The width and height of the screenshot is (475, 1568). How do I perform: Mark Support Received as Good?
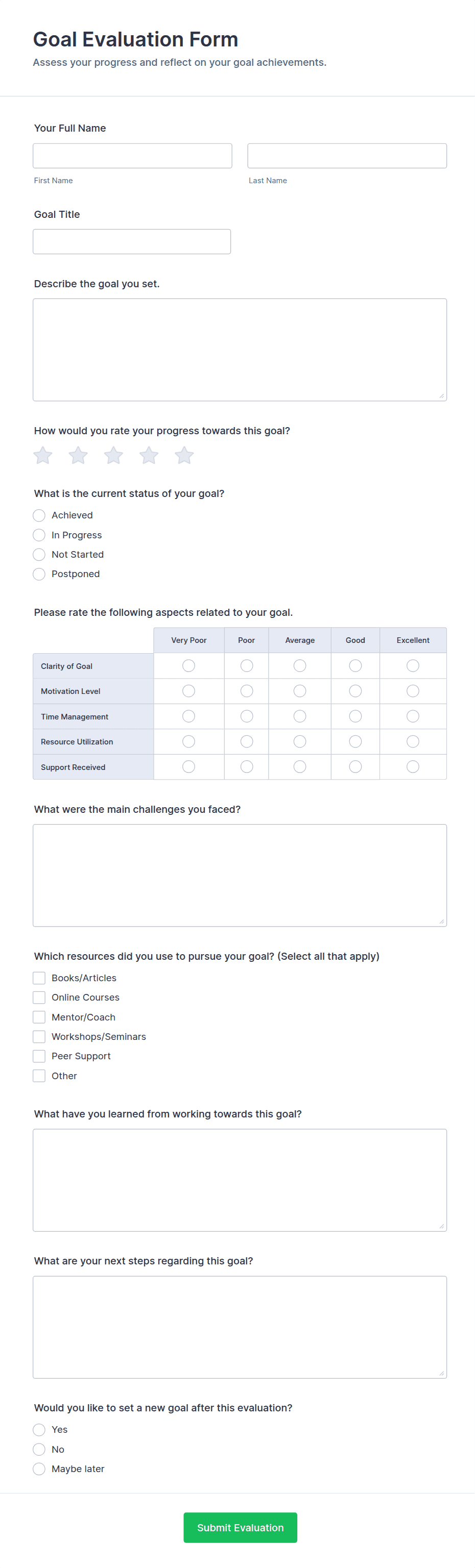355,767
